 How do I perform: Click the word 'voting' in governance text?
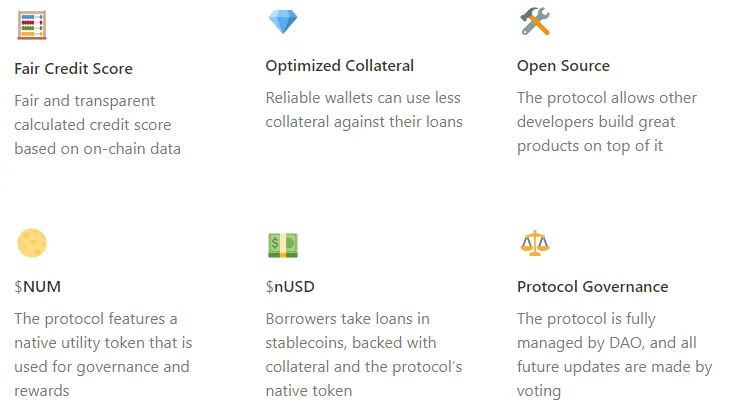[x=539, y=391]
